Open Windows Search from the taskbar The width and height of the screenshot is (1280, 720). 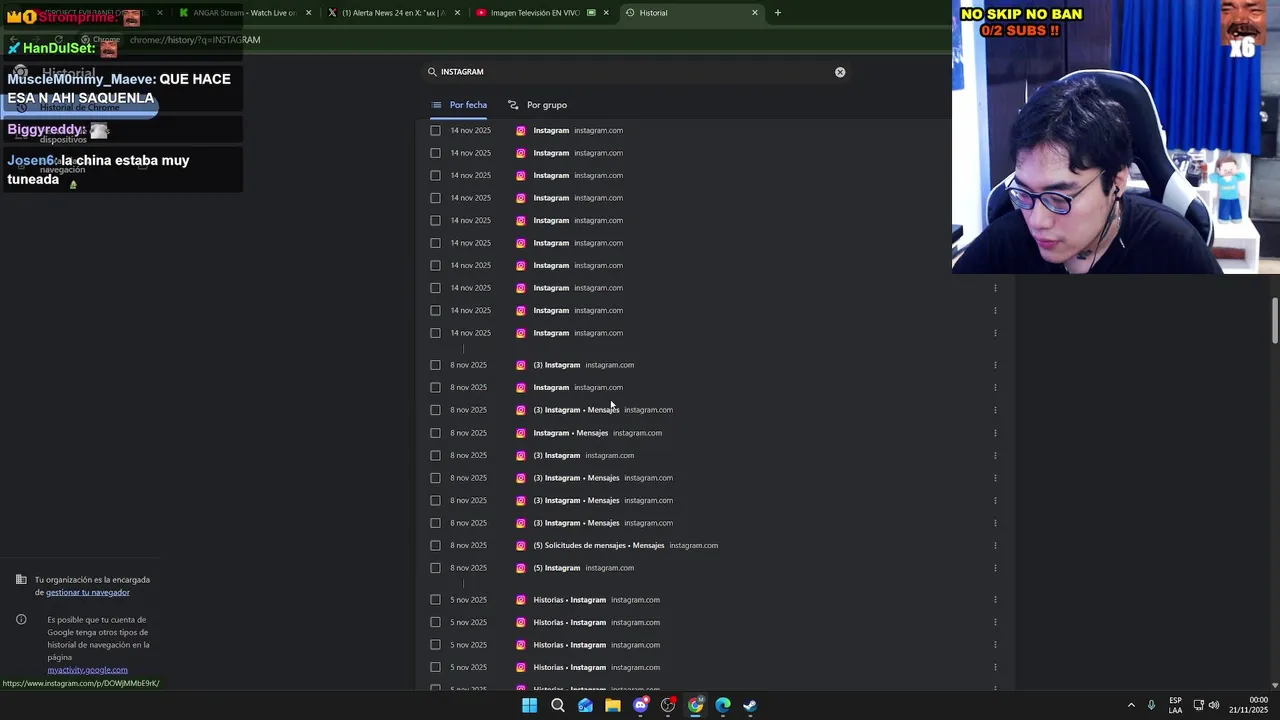(558, 705)
